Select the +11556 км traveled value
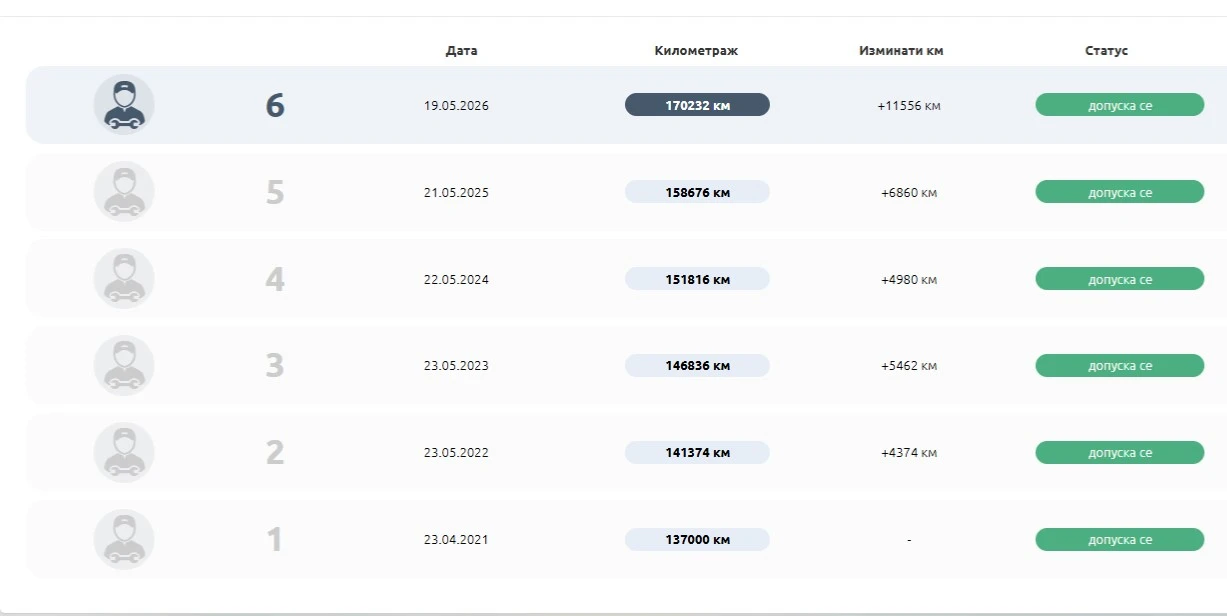 pyautogui.click(x=909, y=105)
